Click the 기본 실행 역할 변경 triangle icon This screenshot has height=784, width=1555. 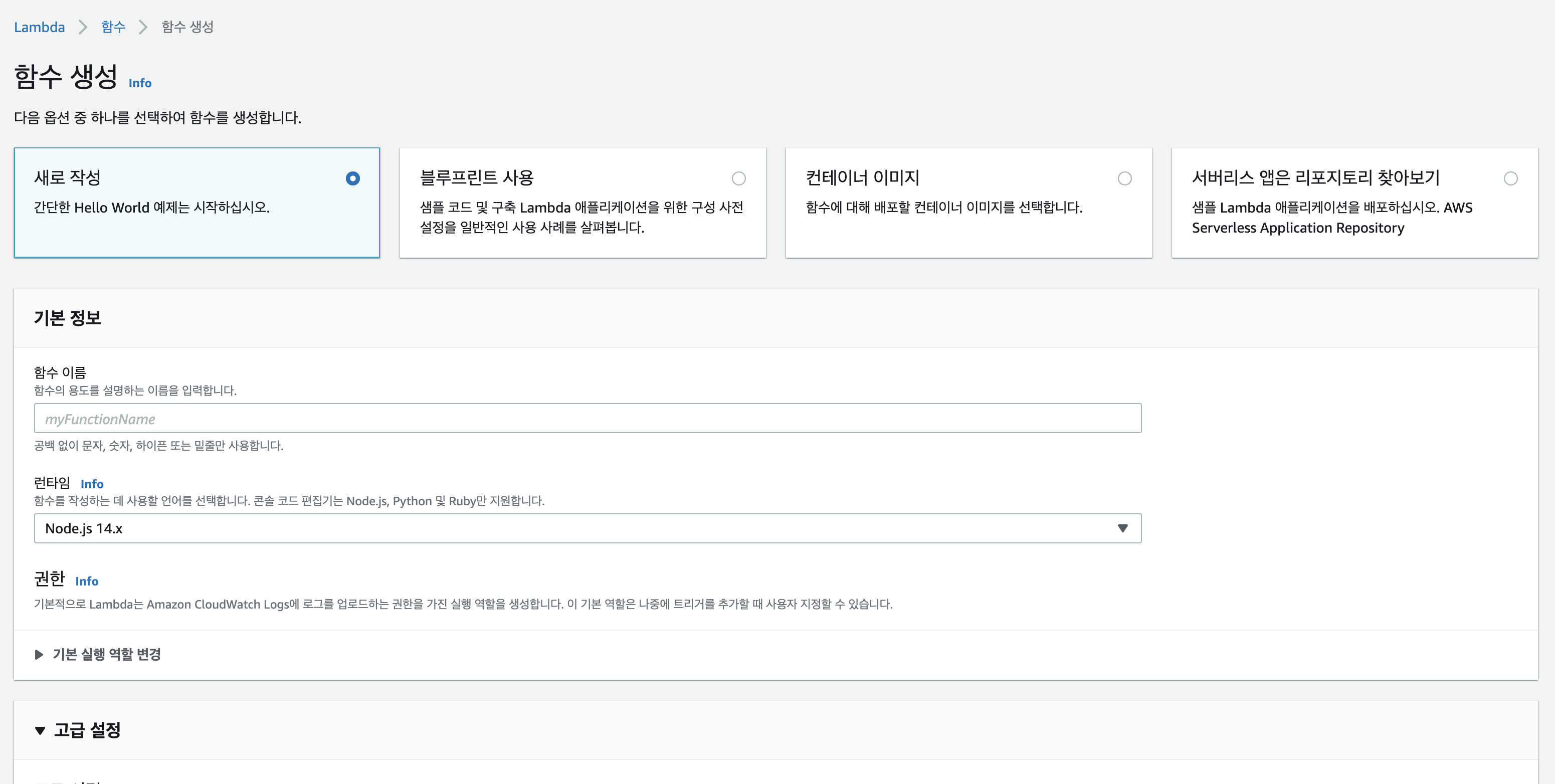39,655
